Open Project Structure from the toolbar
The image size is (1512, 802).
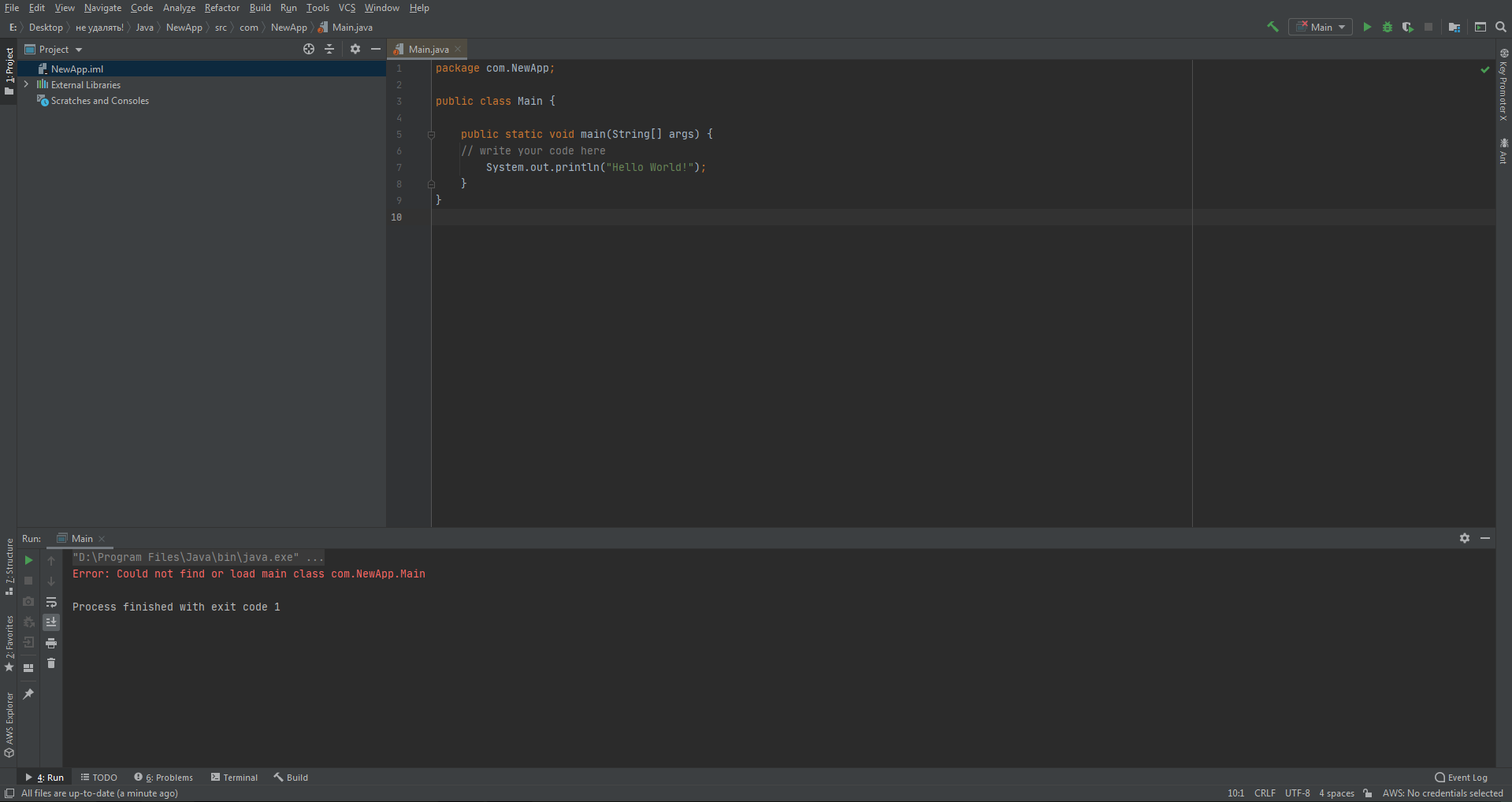pyautogui.click(x=1454, y=27)
